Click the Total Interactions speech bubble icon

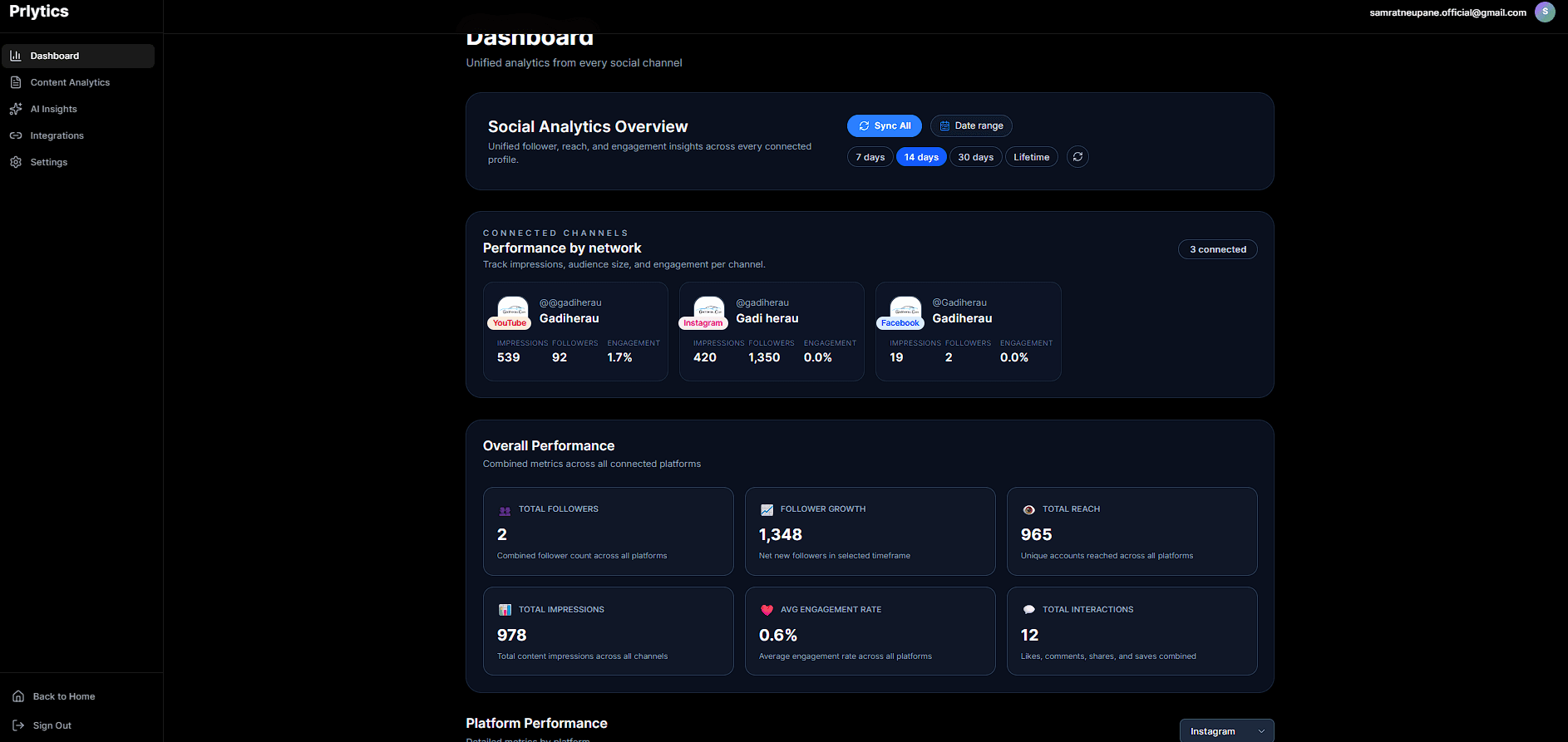[x=1028, y=610]
